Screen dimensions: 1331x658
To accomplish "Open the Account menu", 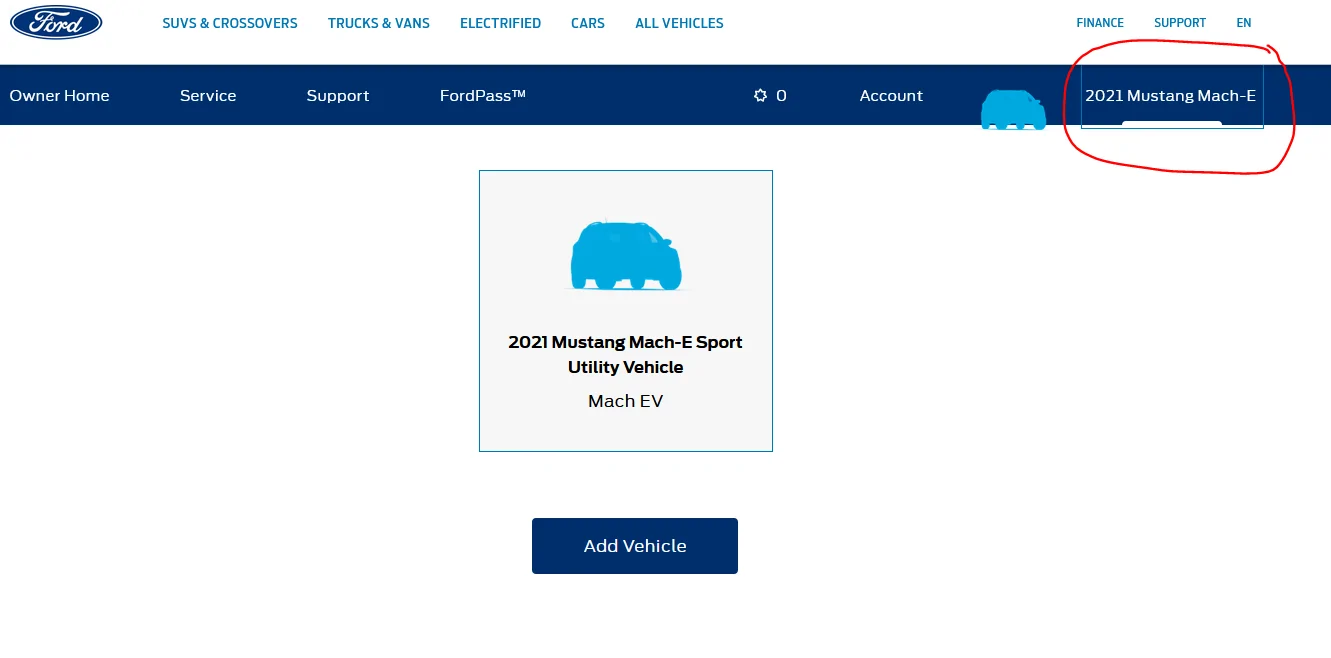I will (x=891, y=96).
